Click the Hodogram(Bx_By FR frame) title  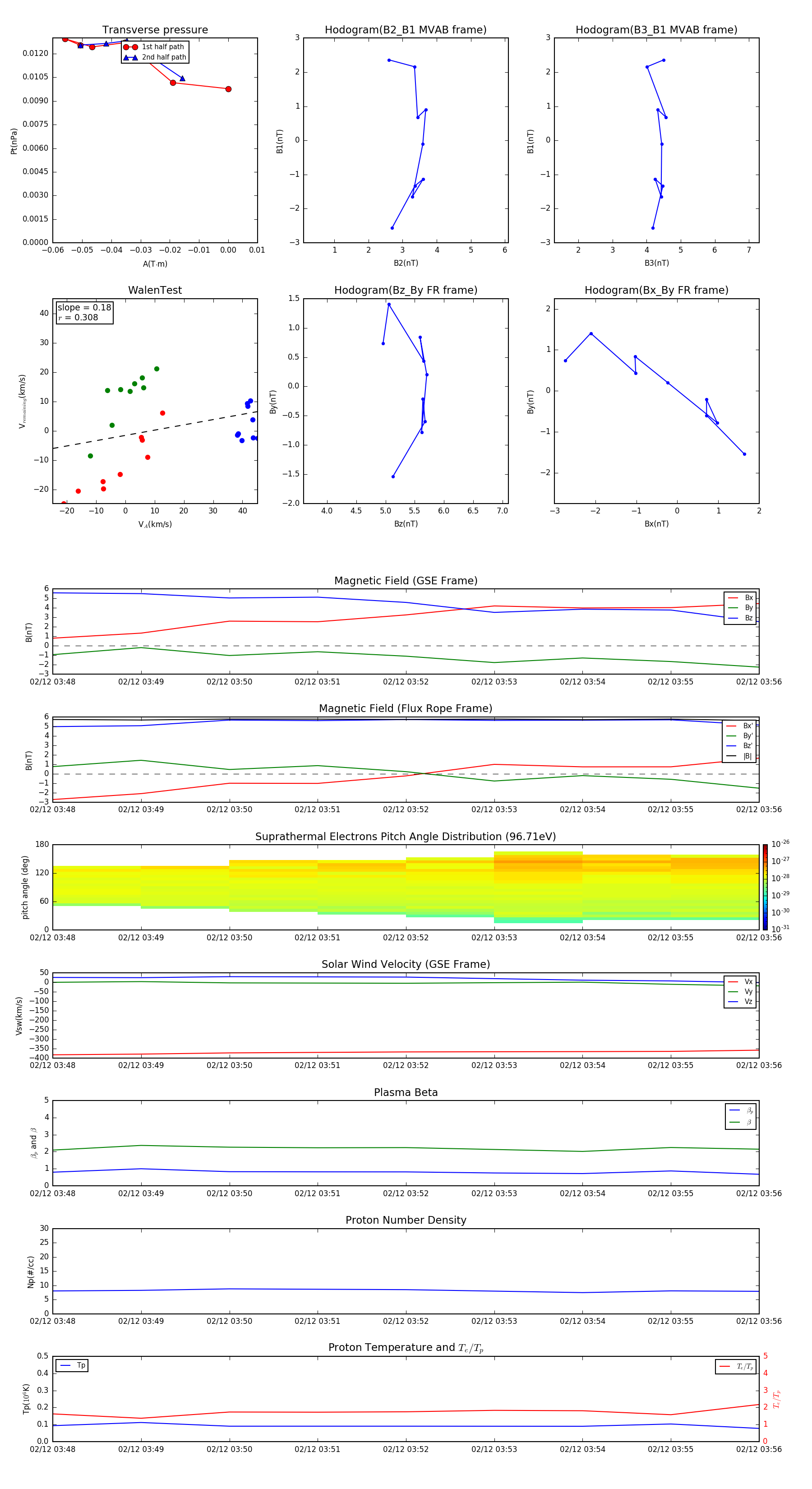point(656,290)
